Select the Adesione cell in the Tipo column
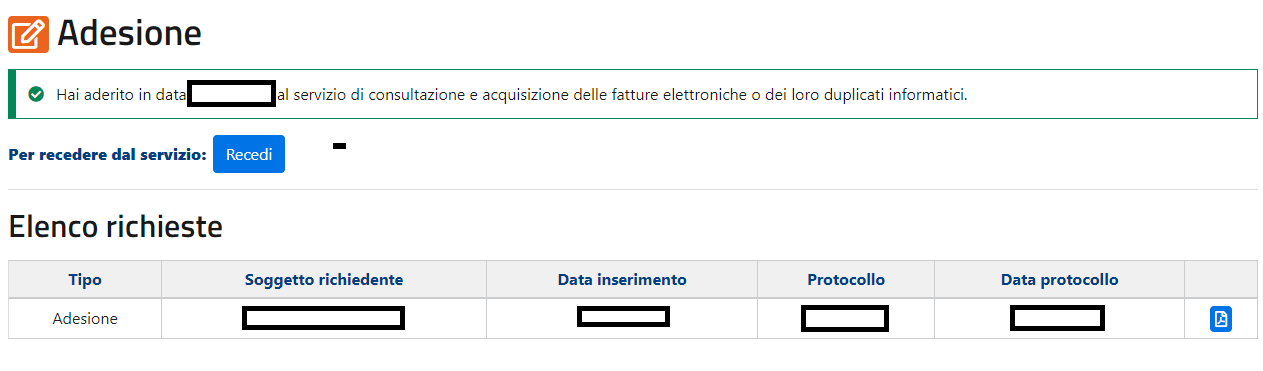1263x371 pixels. tap(85, 318)
